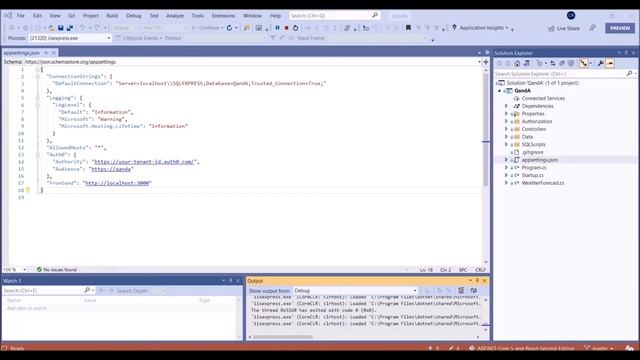Click Sync with Active Document icon

(x=553, y=63)
